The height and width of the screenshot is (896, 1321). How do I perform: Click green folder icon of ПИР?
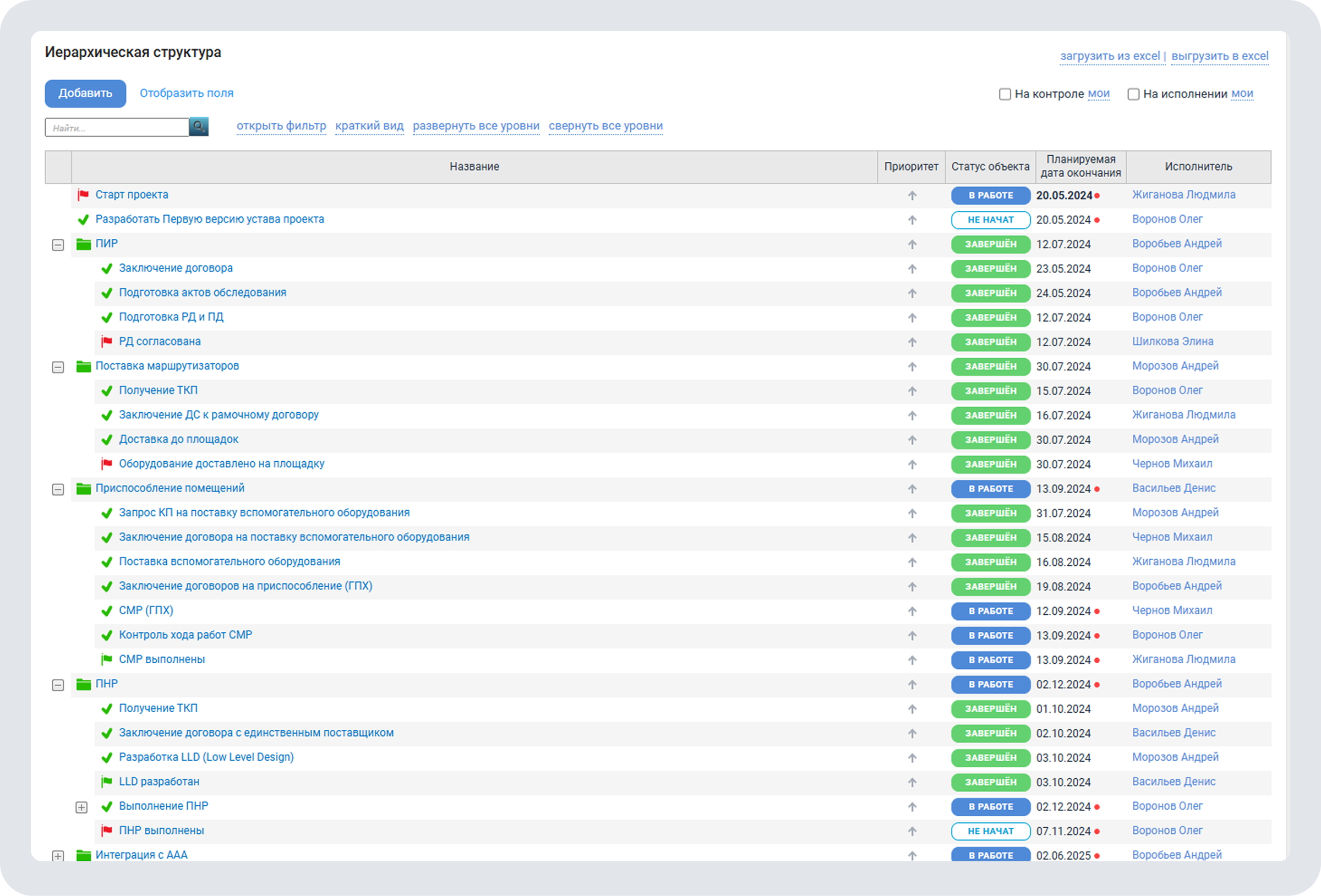pyautogui.click(x=84, y=244)
